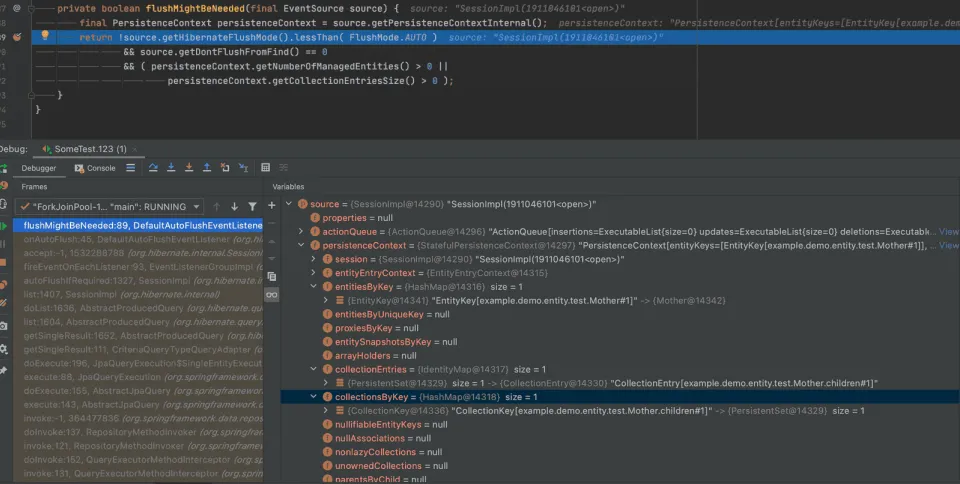Expand the actionQueue variable node
This screenshot has width=960, height=484.
(x=301, y=232)
